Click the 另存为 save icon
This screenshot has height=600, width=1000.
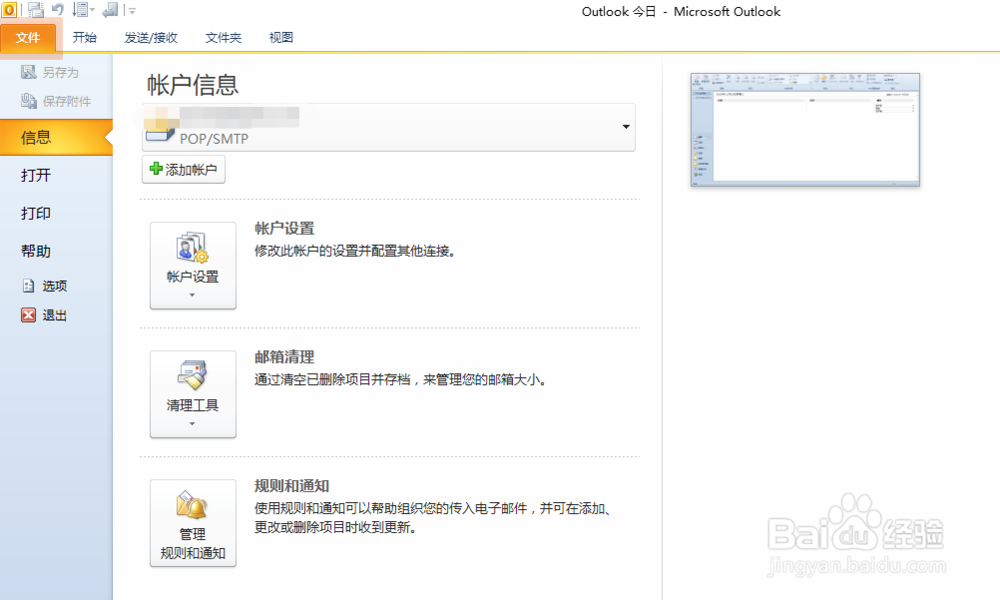tap(29, 72)
